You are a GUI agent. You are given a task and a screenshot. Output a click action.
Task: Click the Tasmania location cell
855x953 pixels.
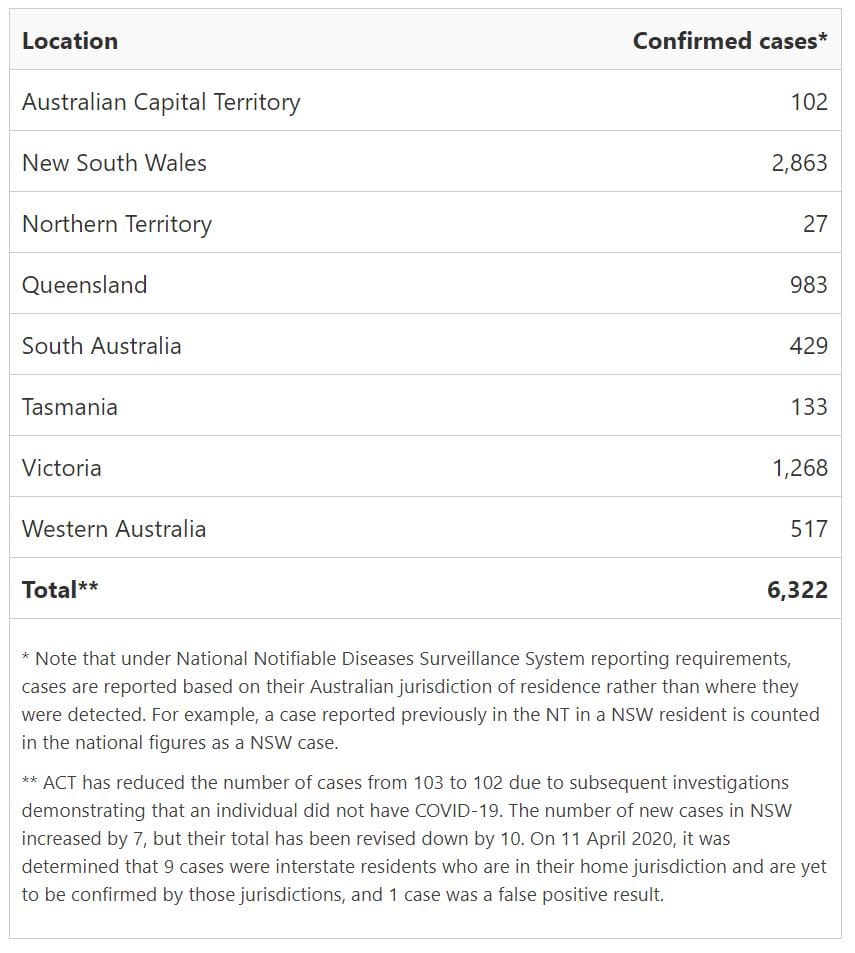pos(70,407)
